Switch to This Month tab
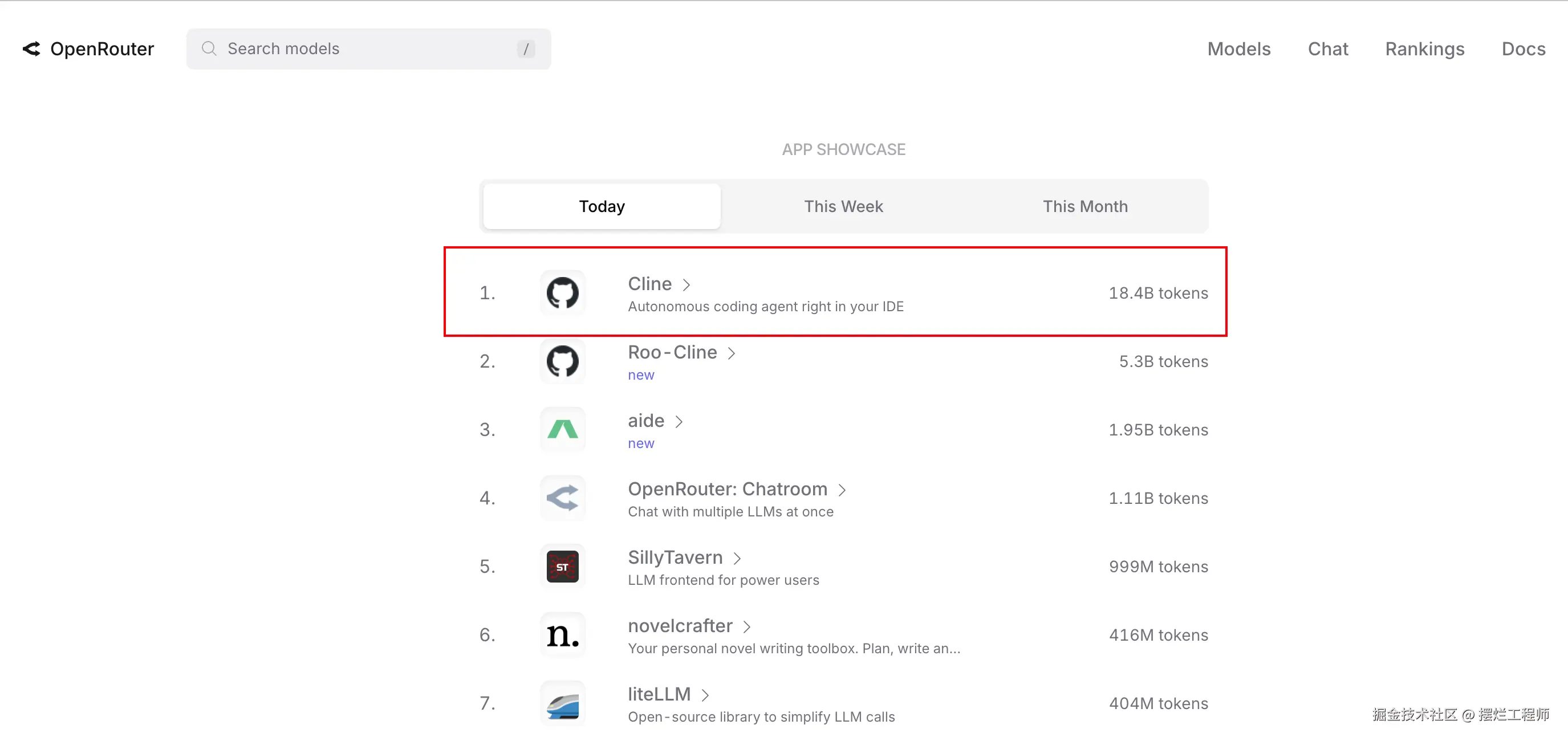This screenshot has height=741, width=1568. click(1084, 206)
